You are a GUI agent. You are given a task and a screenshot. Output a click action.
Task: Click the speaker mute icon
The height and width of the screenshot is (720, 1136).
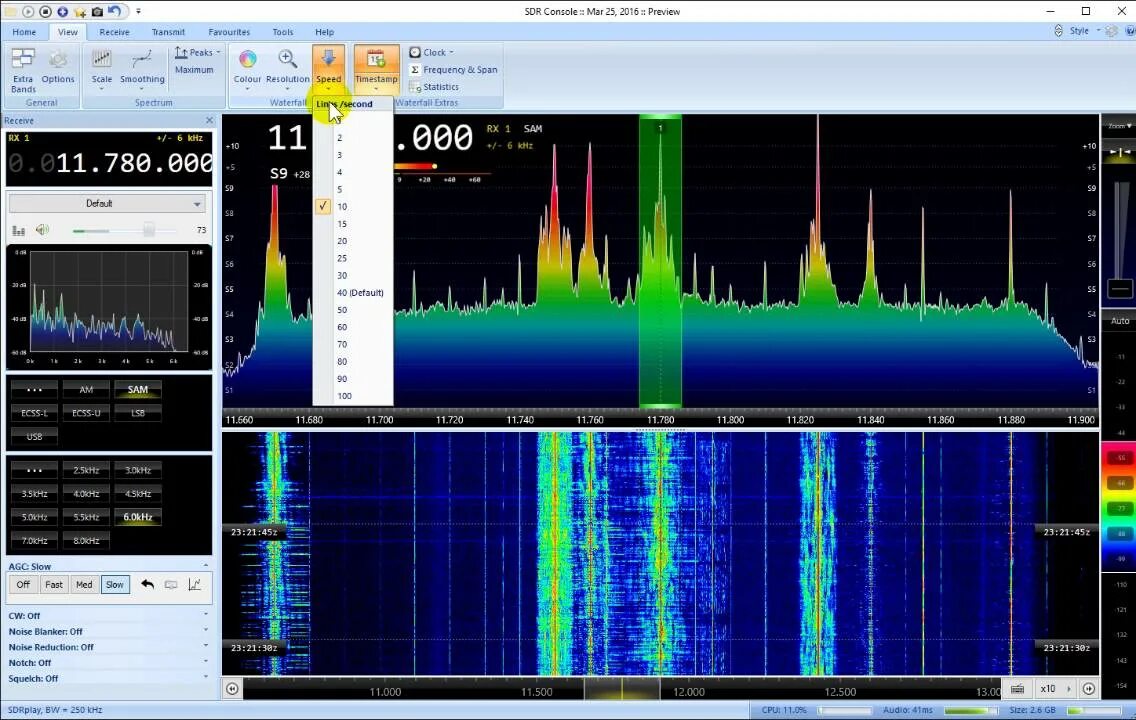[43, 230]
